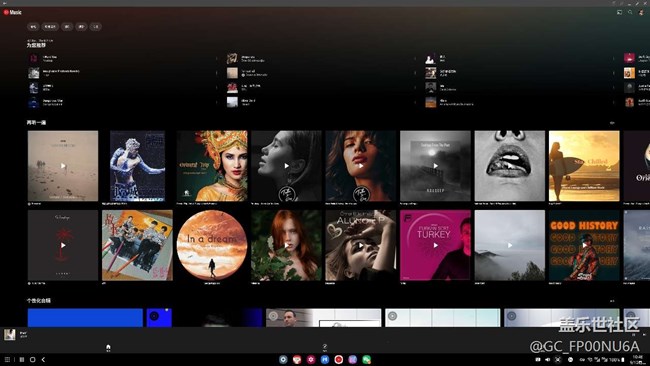
Task: Play the 'In a dream' circular album
Action: pos(212,245)
